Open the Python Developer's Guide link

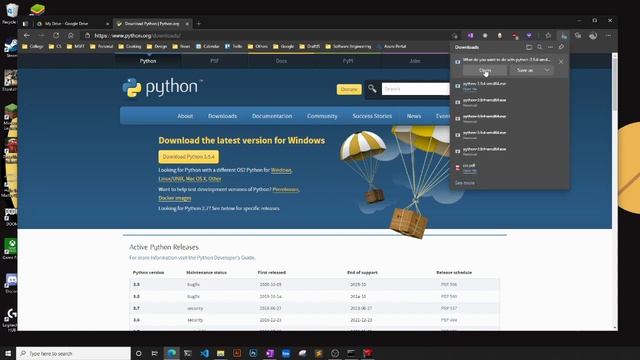point(226,258)
